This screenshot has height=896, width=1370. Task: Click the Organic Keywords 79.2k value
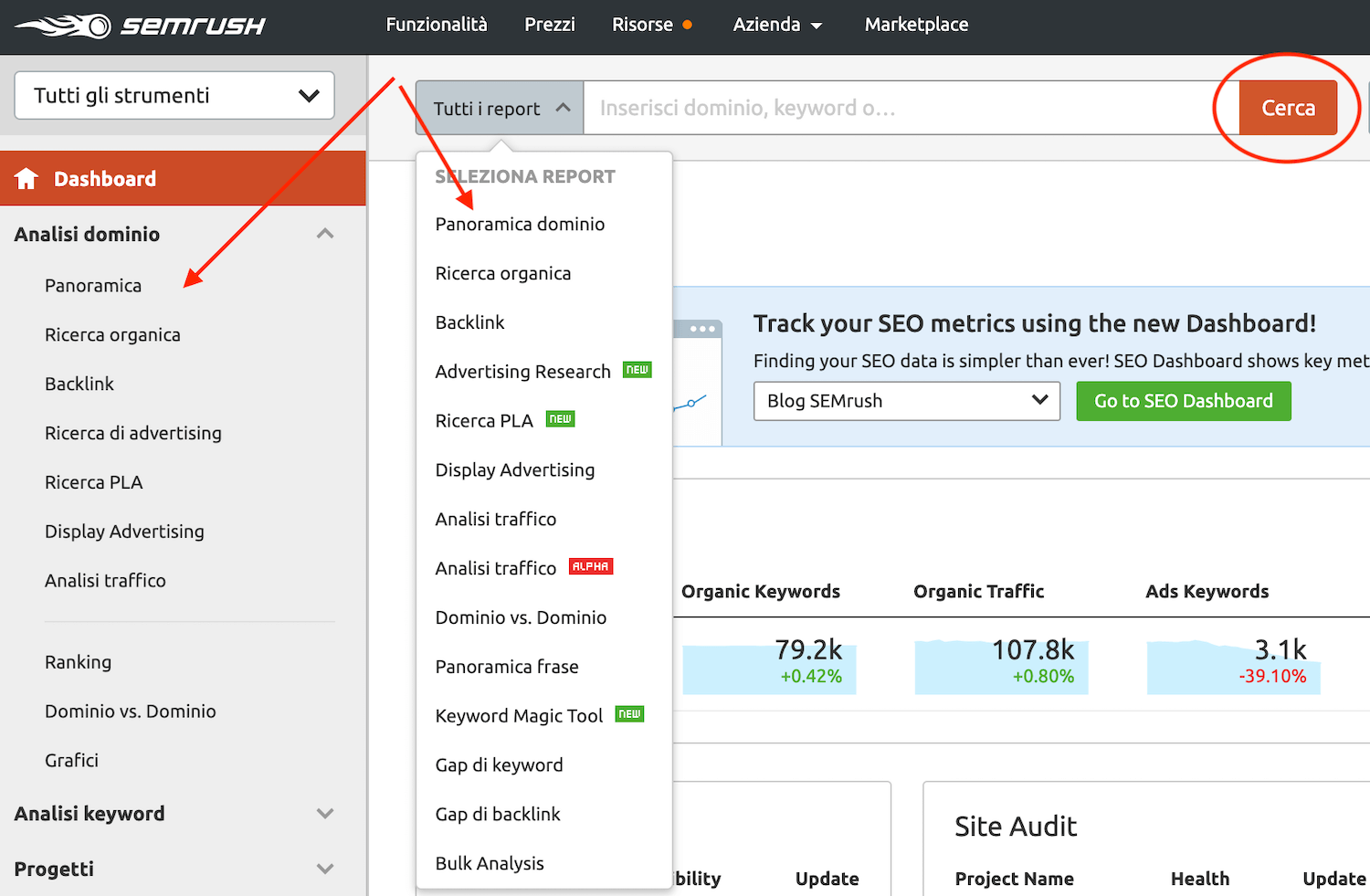808,649
